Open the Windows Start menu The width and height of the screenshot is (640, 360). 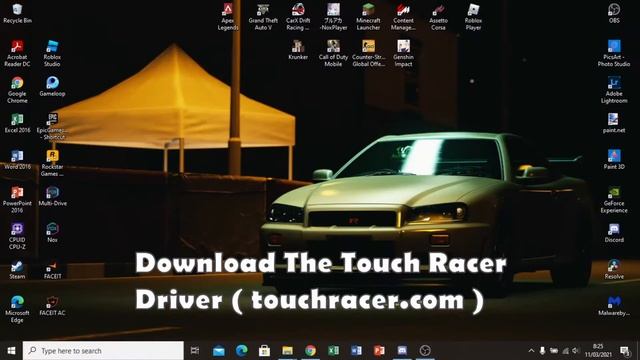point(11,351)
